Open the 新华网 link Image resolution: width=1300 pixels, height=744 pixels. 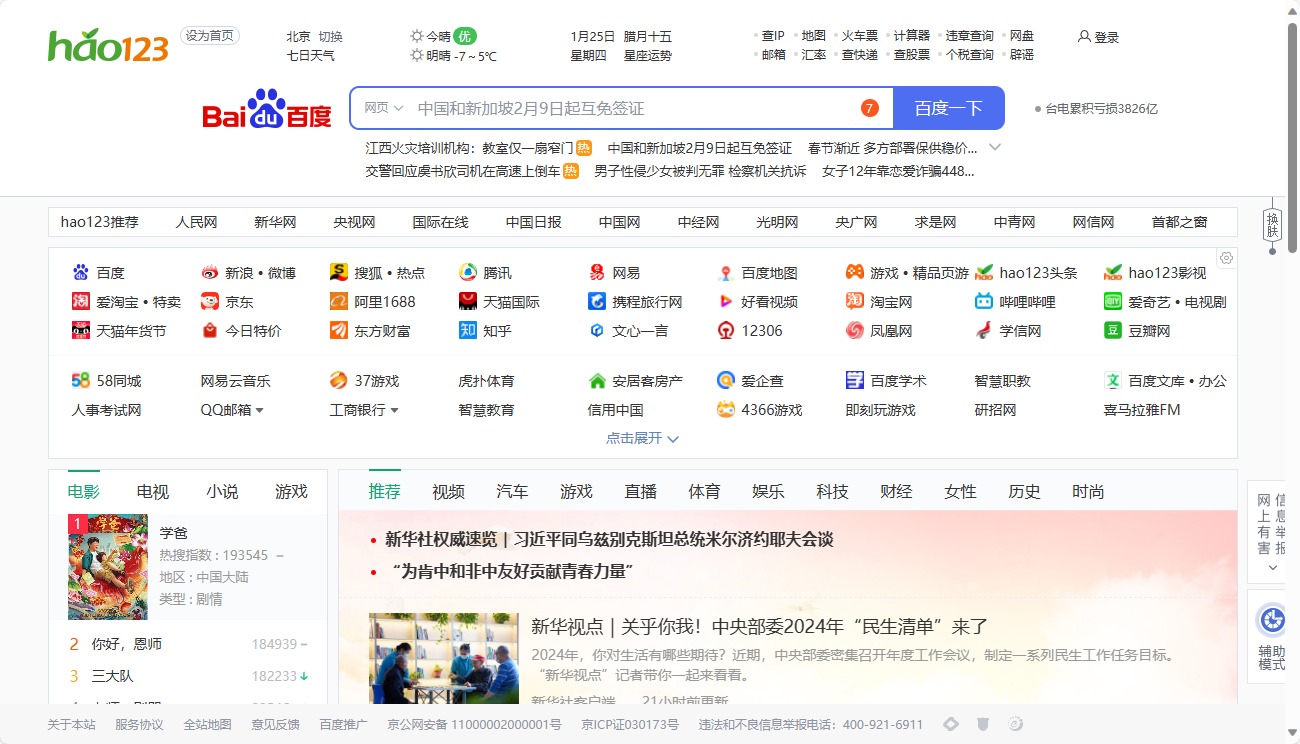click(275, 222)
